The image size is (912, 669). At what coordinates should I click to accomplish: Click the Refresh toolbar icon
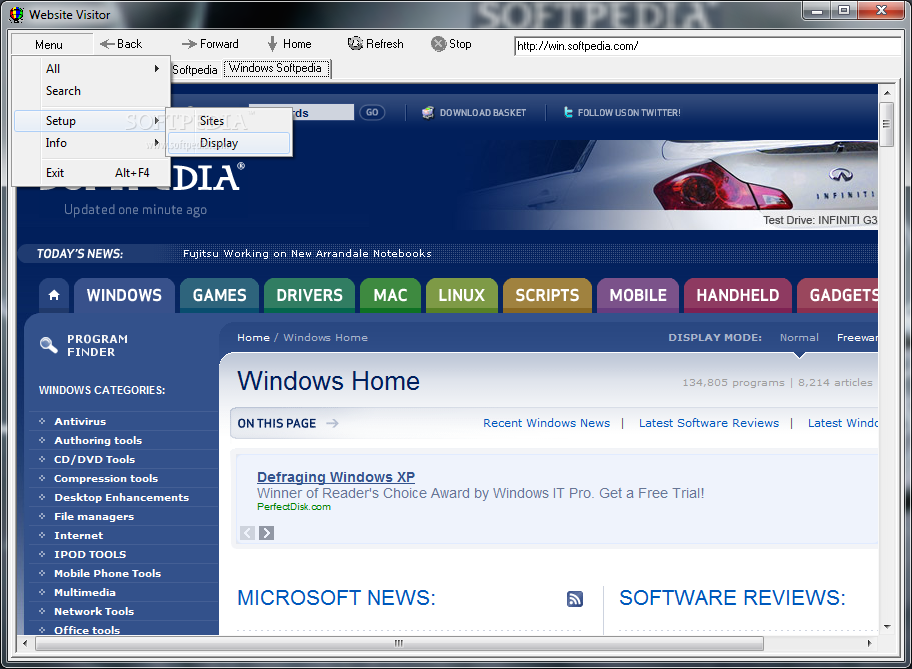click(355, 44)
